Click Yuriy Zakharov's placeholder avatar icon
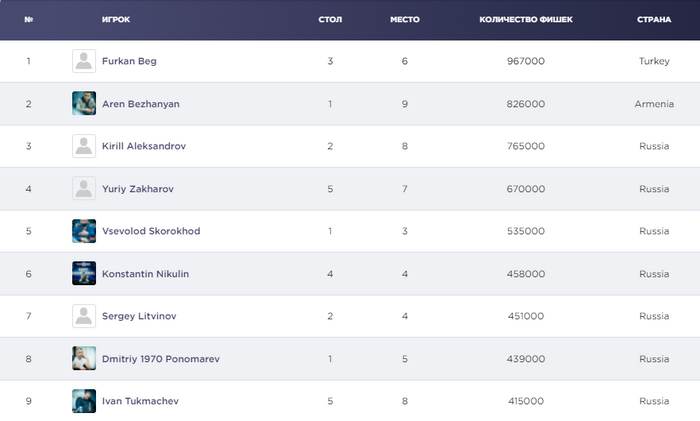Viewport: 700px width, 421px height. coord(84,188)
